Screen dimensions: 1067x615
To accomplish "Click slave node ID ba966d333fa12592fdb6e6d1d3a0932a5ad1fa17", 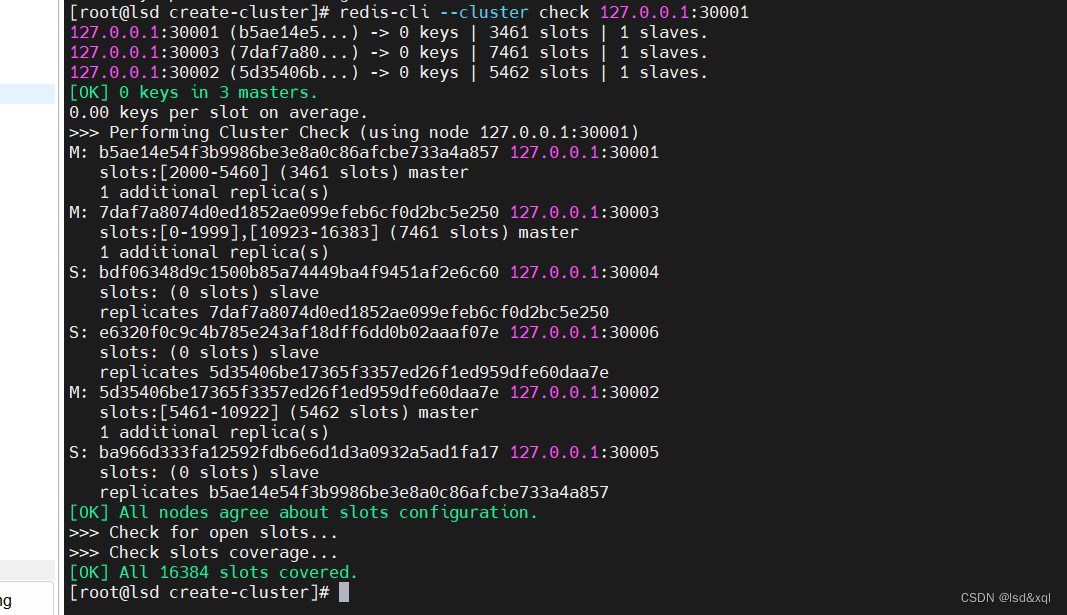I will tap(299, 452).
